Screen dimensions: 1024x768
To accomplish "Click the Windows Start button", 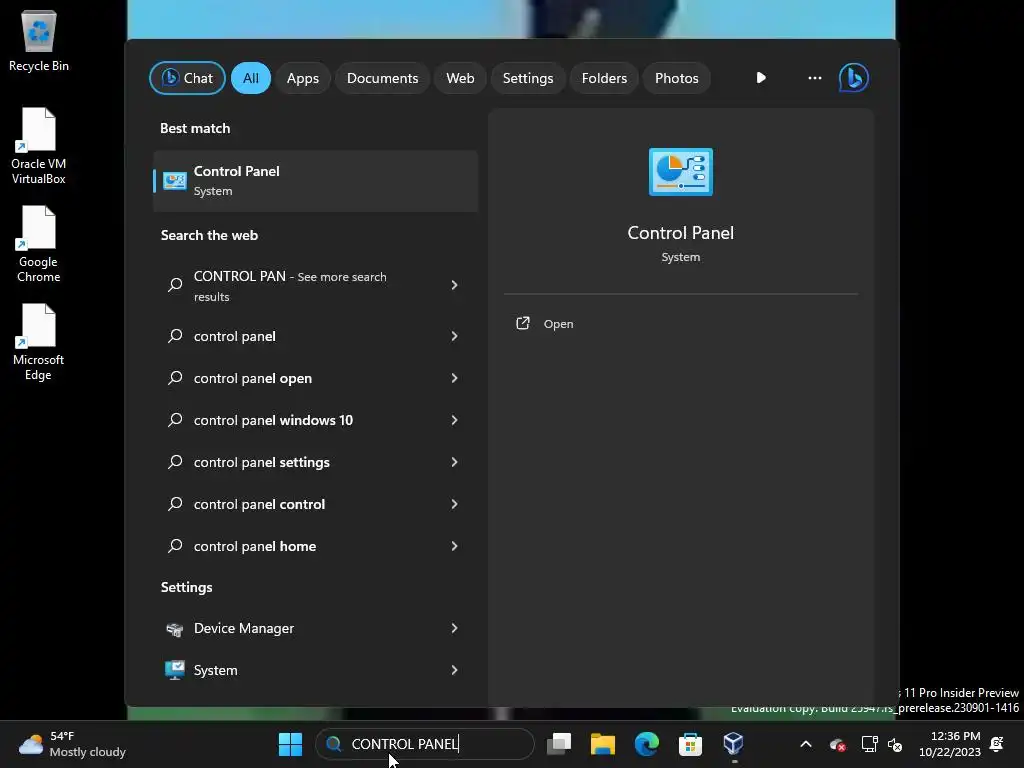I will pos(290,744).
